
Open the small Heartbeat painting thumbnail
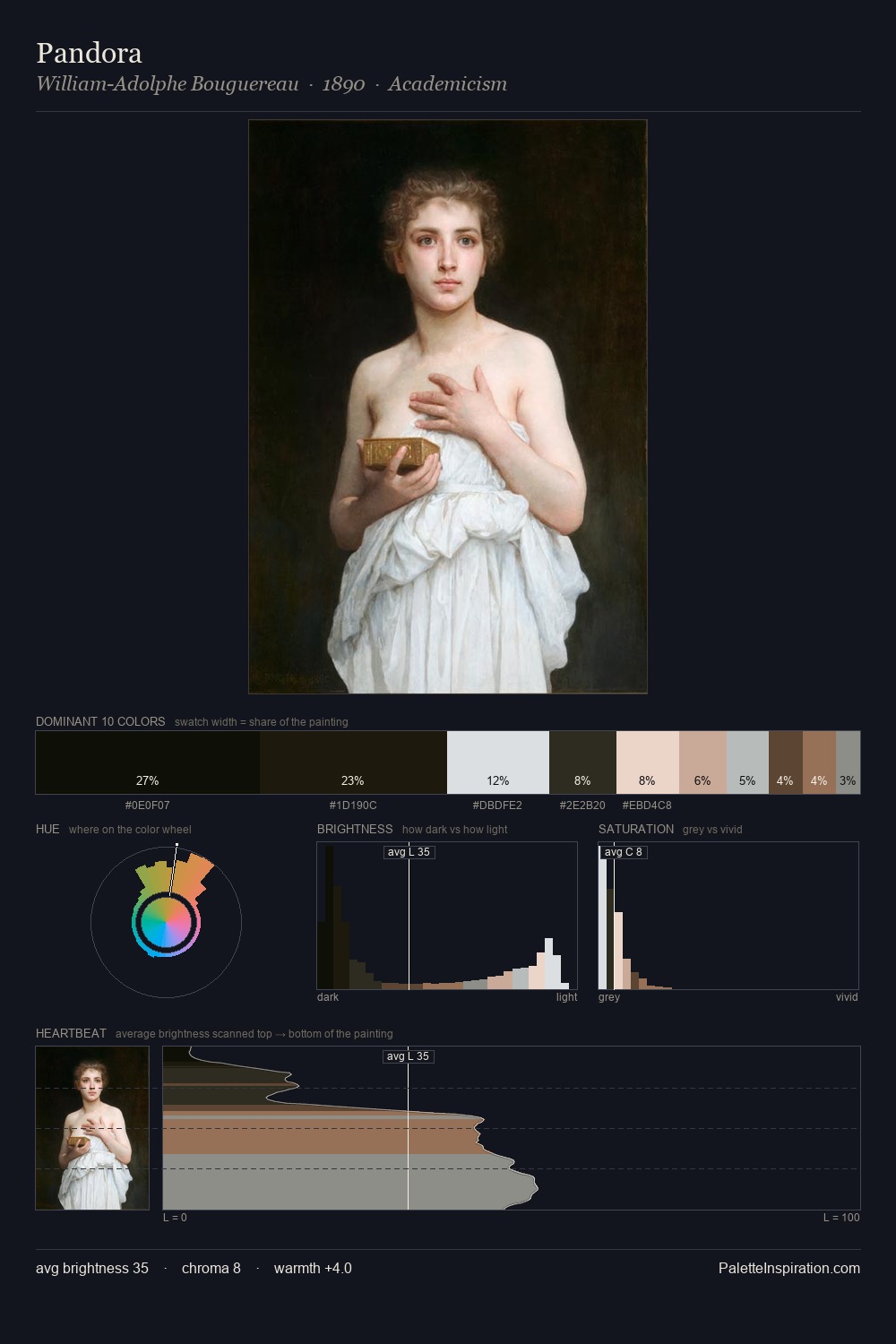(x=92, y=1128)
